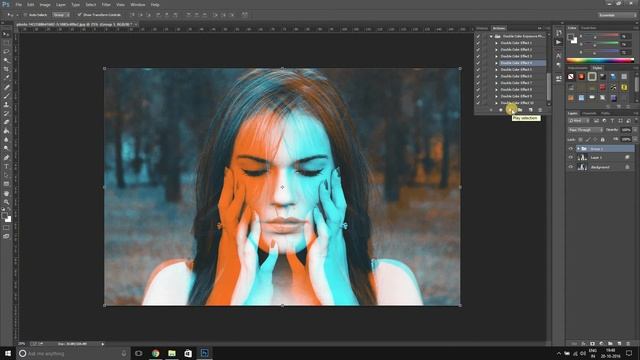Select the Horizontal Type tool
The height and width of the screenshot is (360, 640).
(6, 167)
